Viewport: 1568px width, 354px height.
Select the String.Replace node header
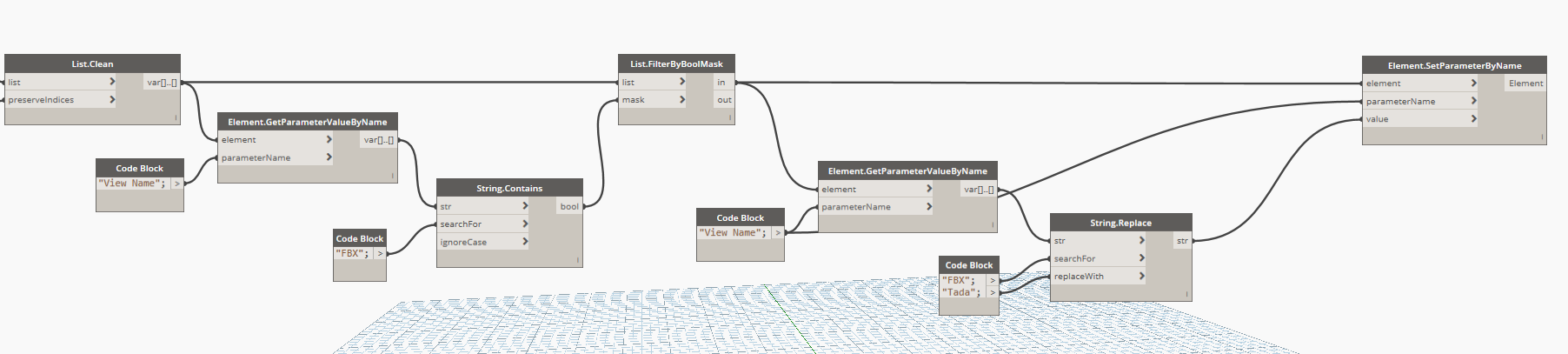1121,223
